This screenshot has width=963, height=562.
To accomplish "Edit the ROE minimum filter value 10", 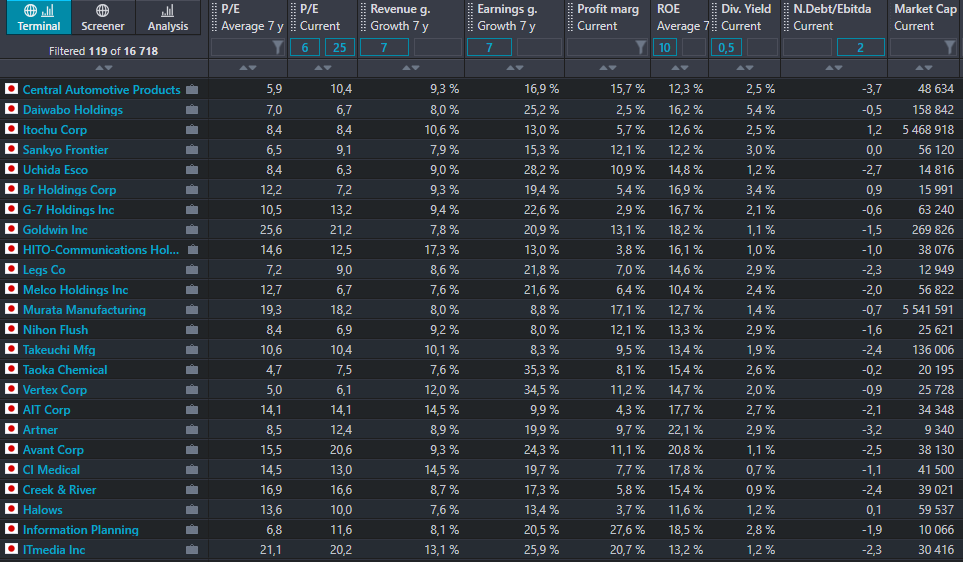I will (665, 47).
